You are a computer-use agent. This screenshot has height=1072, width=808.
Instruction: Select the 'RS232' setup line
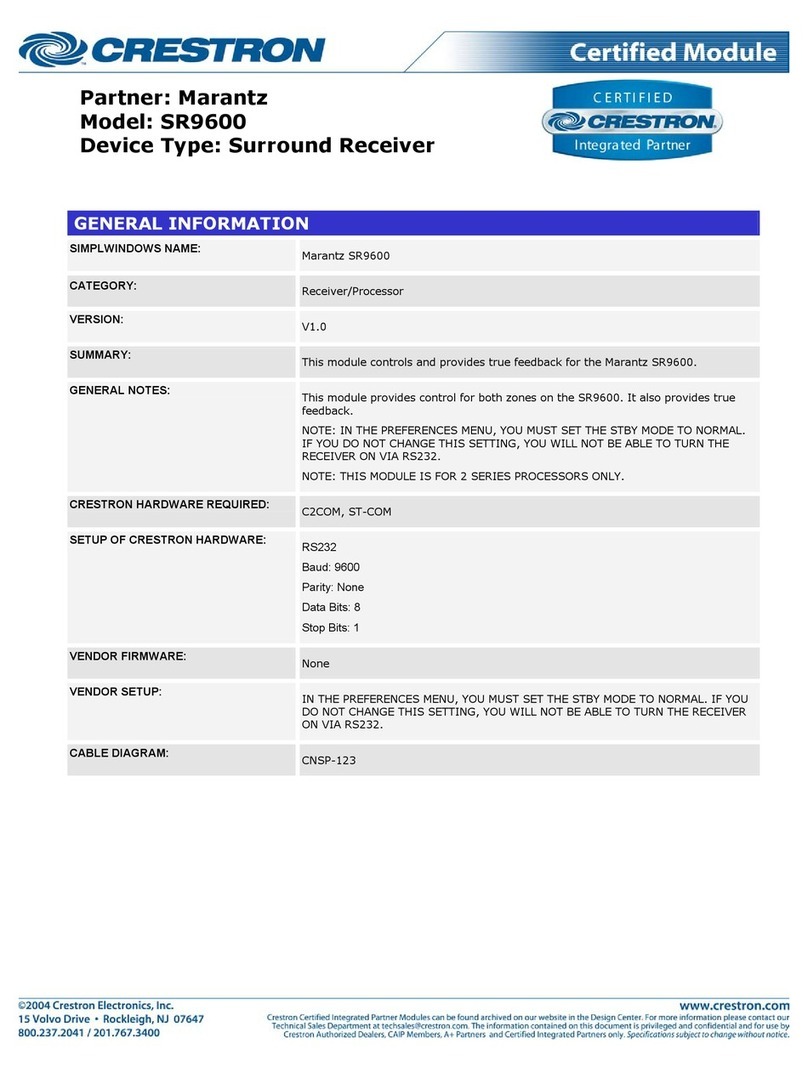click(319, 547)
